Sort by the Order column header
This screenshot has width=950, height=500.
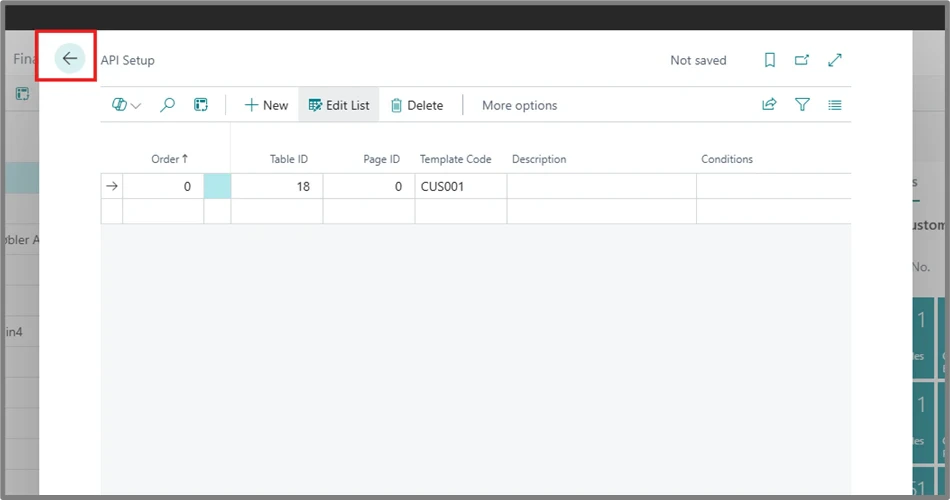pyautogui.click(x=169, y=159)
